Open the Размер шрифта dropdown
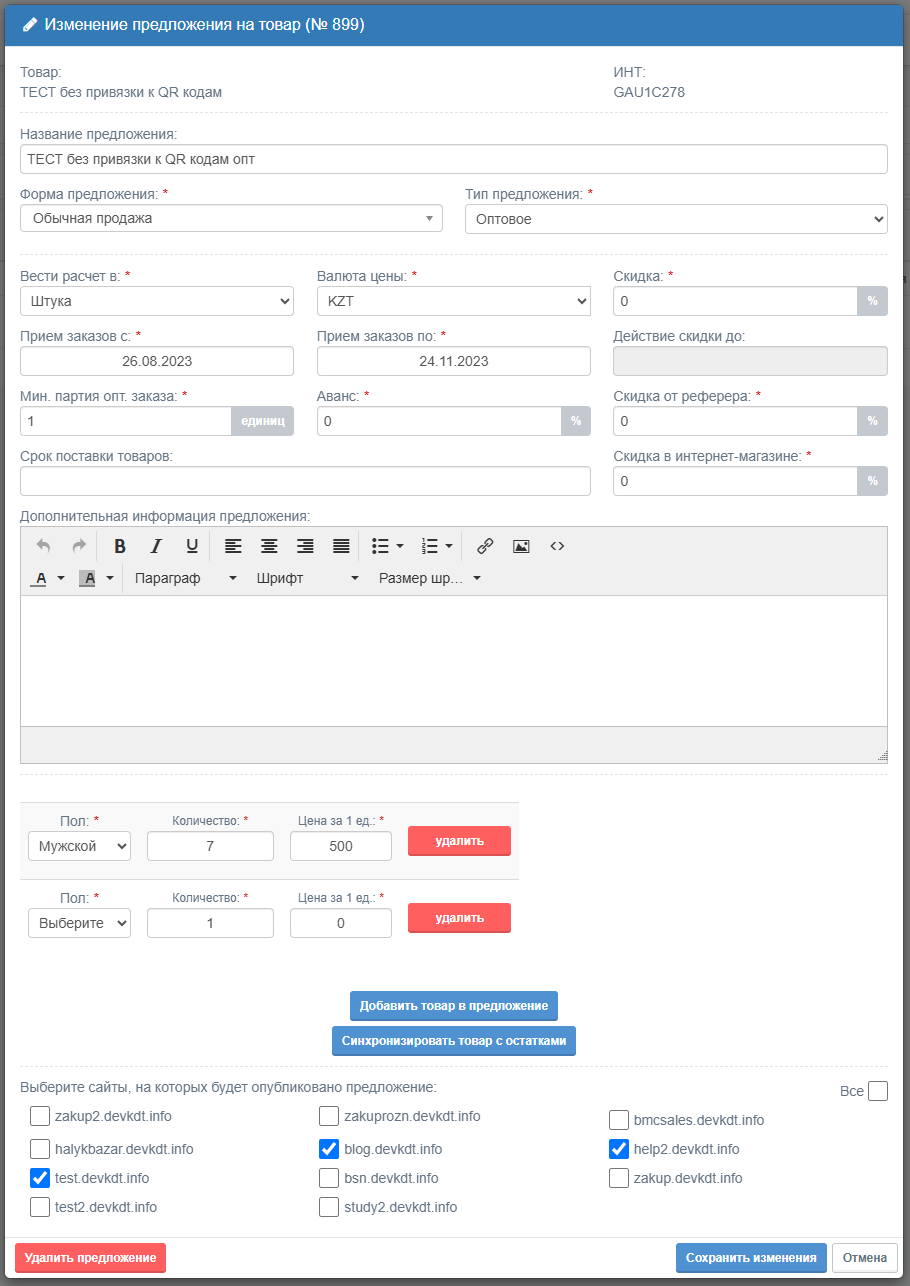The width and height of the screenshot is (910, 1286). pyautogui.click(x=429, y=578)
